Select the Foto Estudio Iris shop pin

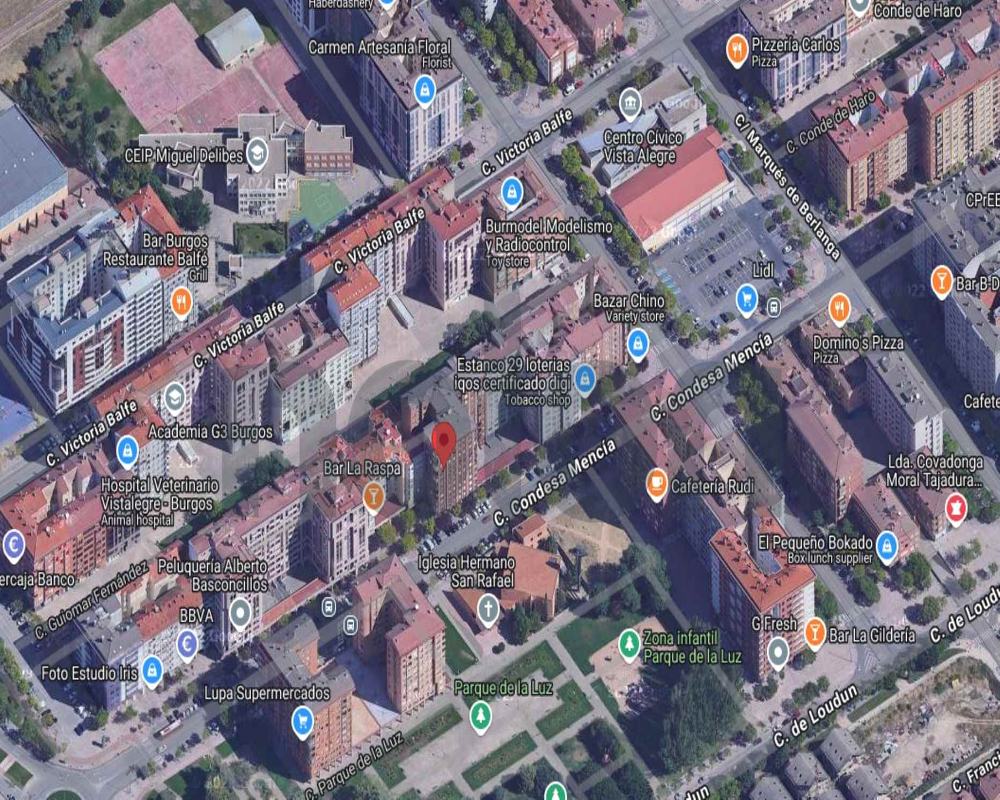point(152,671)
